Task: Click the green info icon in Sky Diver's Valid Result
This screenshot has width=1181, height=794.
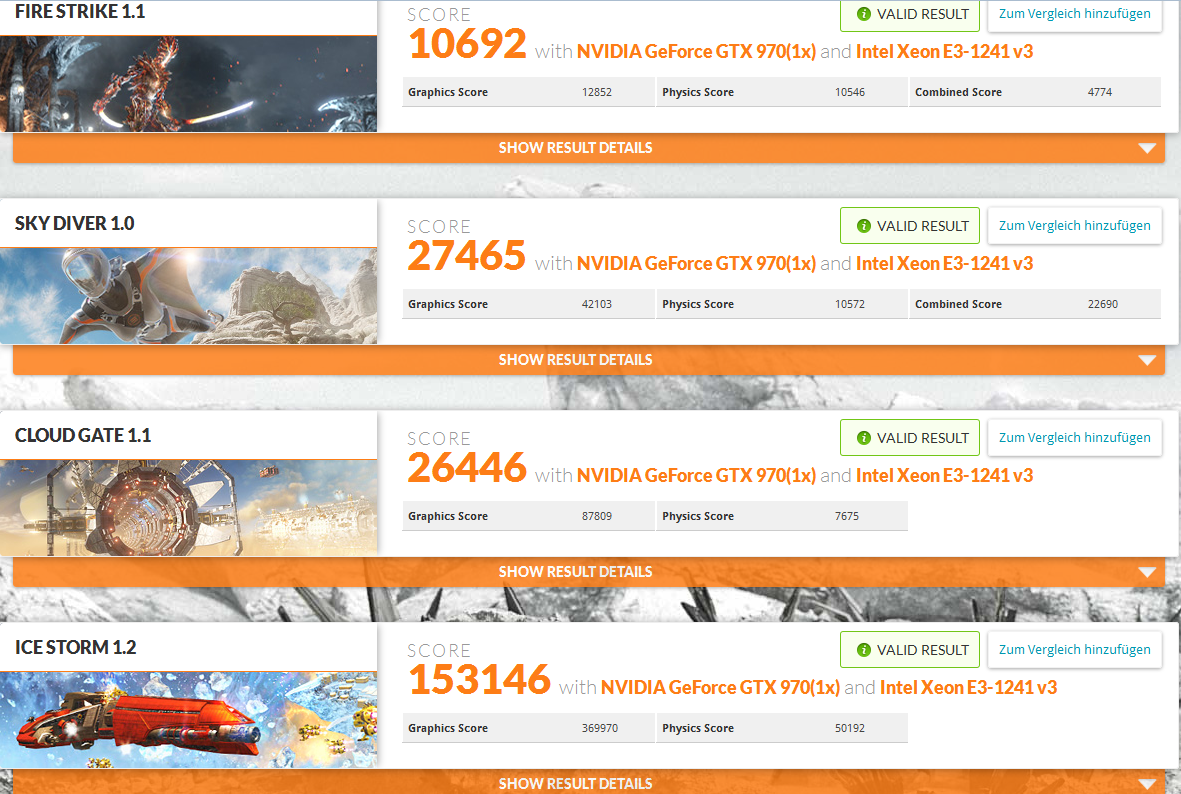Action: [x=864, y=226]
